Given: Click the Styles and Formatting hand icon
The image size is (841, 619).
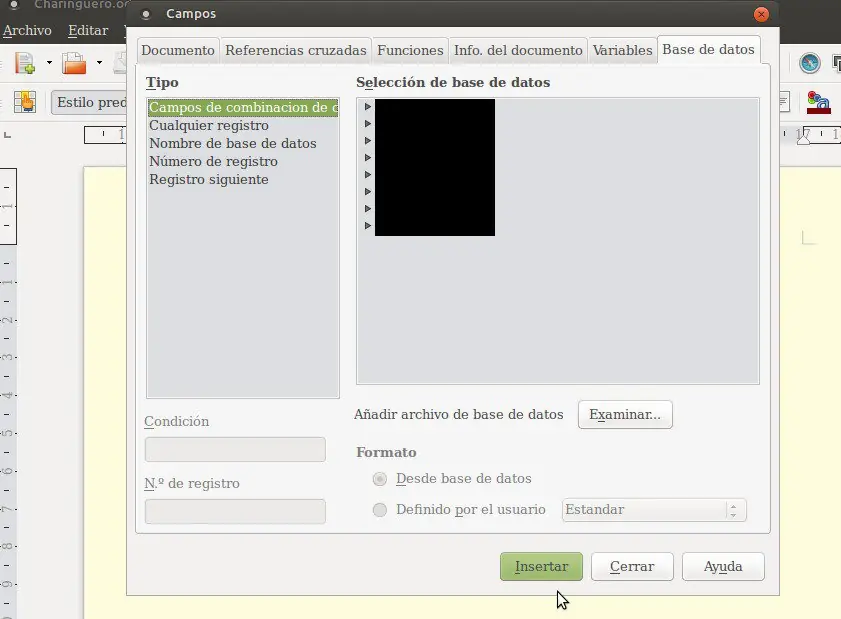Looking at the screenshot, I should pos(25,102).
